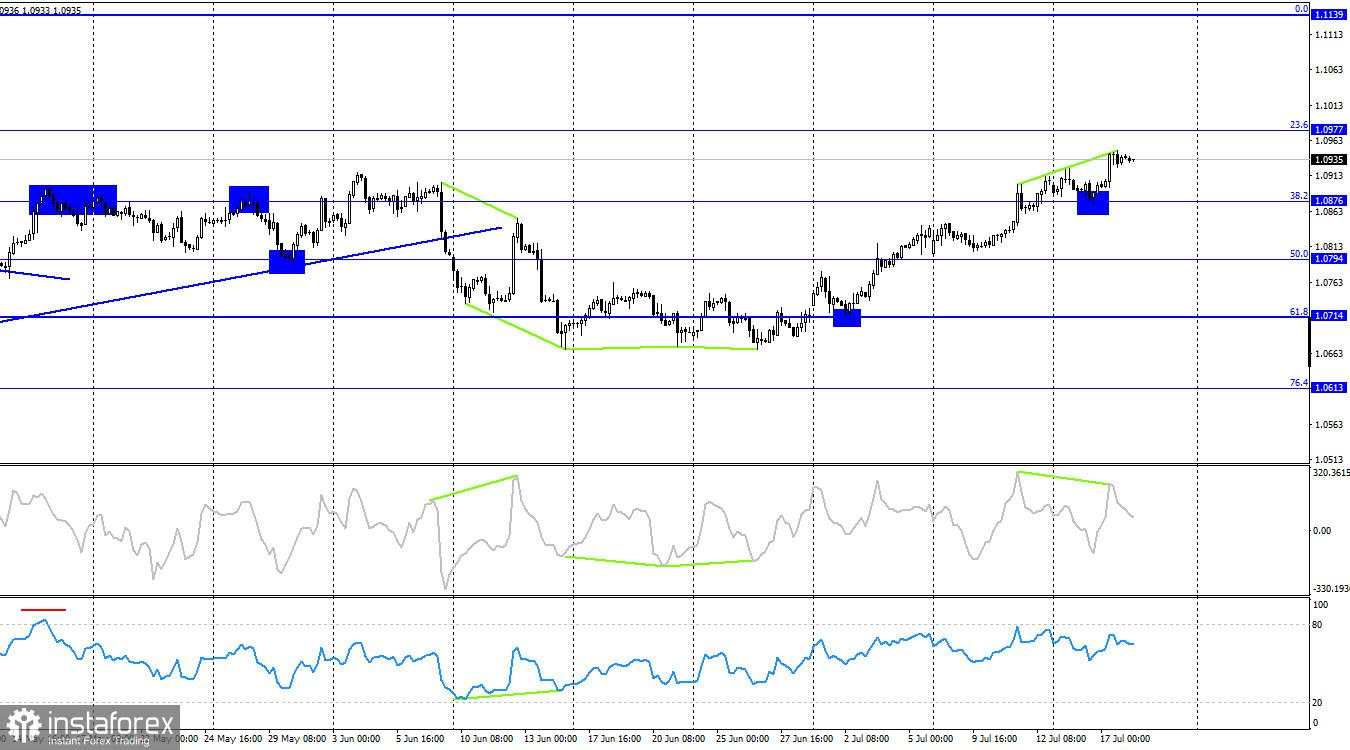This screenshot has width=1350, height=750.
Task: Click the 1.0763 price scale value
Action: 1330,283
